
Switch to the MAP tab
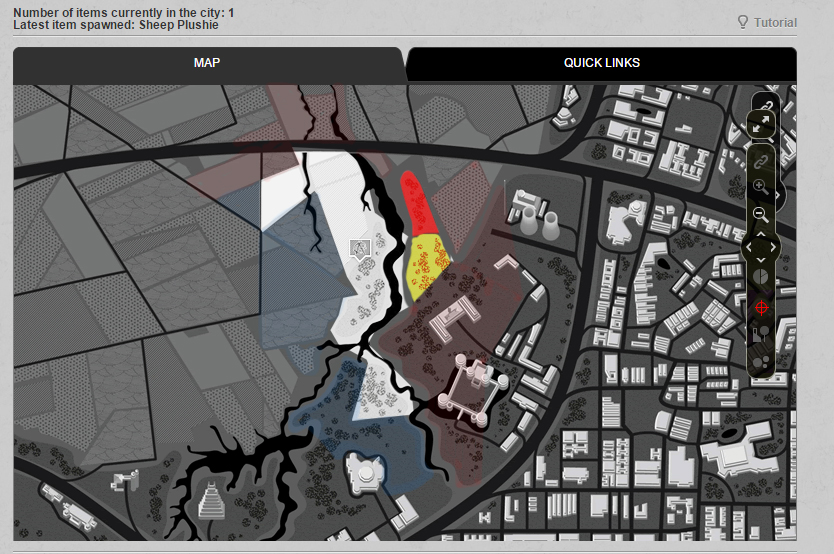tap(207, 63)
